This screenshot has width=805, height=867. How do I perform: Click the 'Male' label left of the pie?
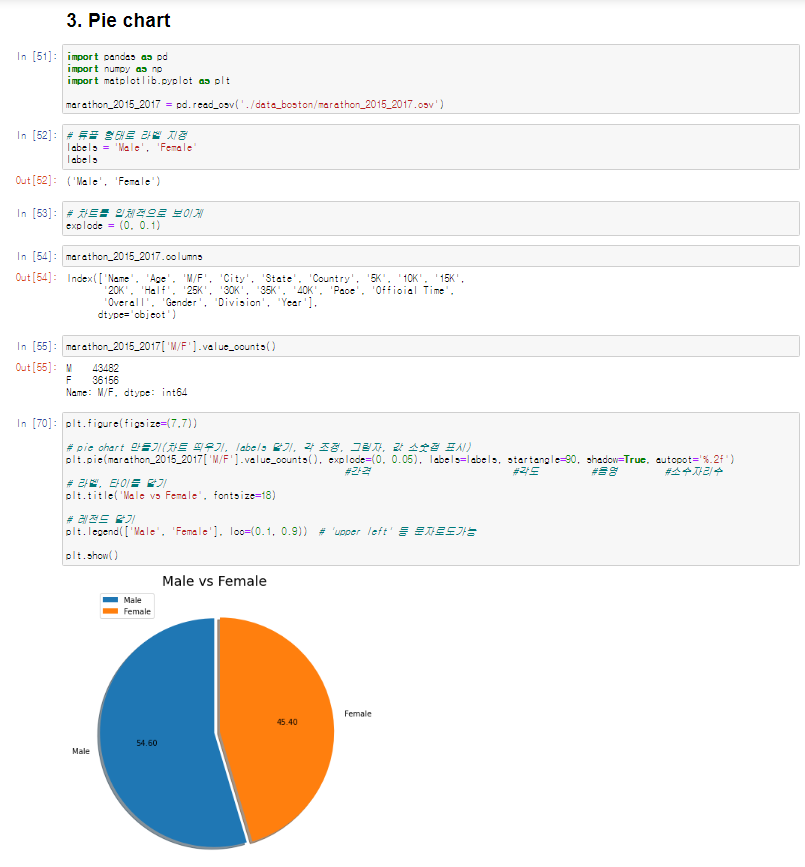(81, 751)
